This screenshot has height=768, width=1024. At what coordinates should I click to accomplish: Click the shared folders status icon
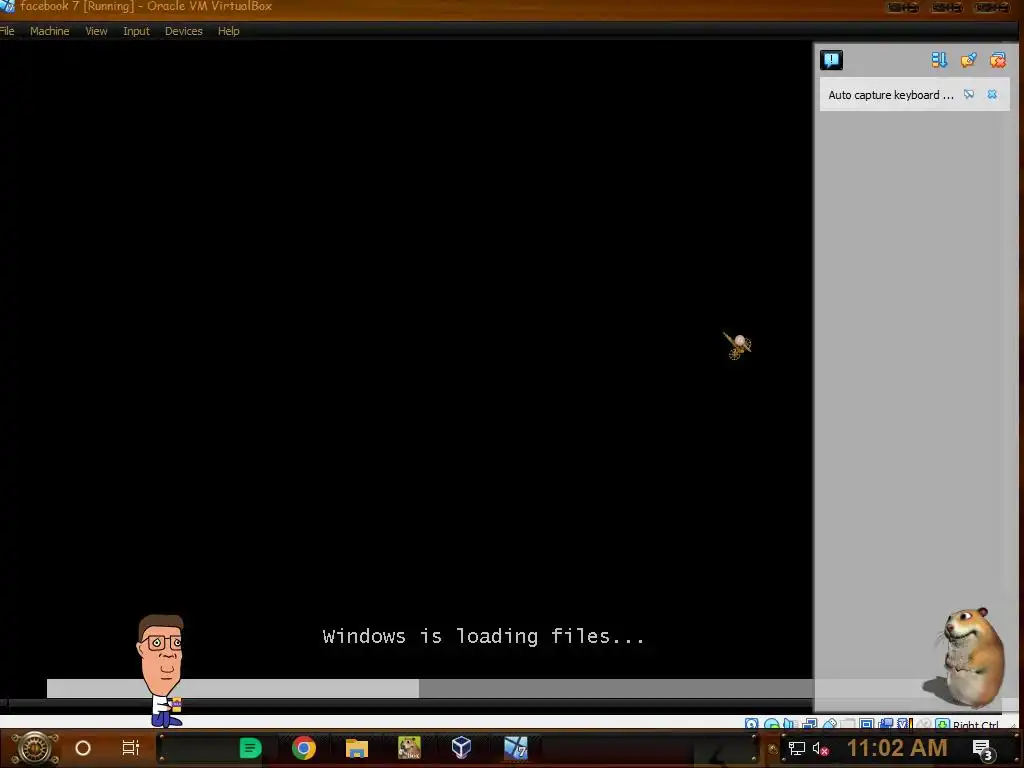click(x=848, y=724)
